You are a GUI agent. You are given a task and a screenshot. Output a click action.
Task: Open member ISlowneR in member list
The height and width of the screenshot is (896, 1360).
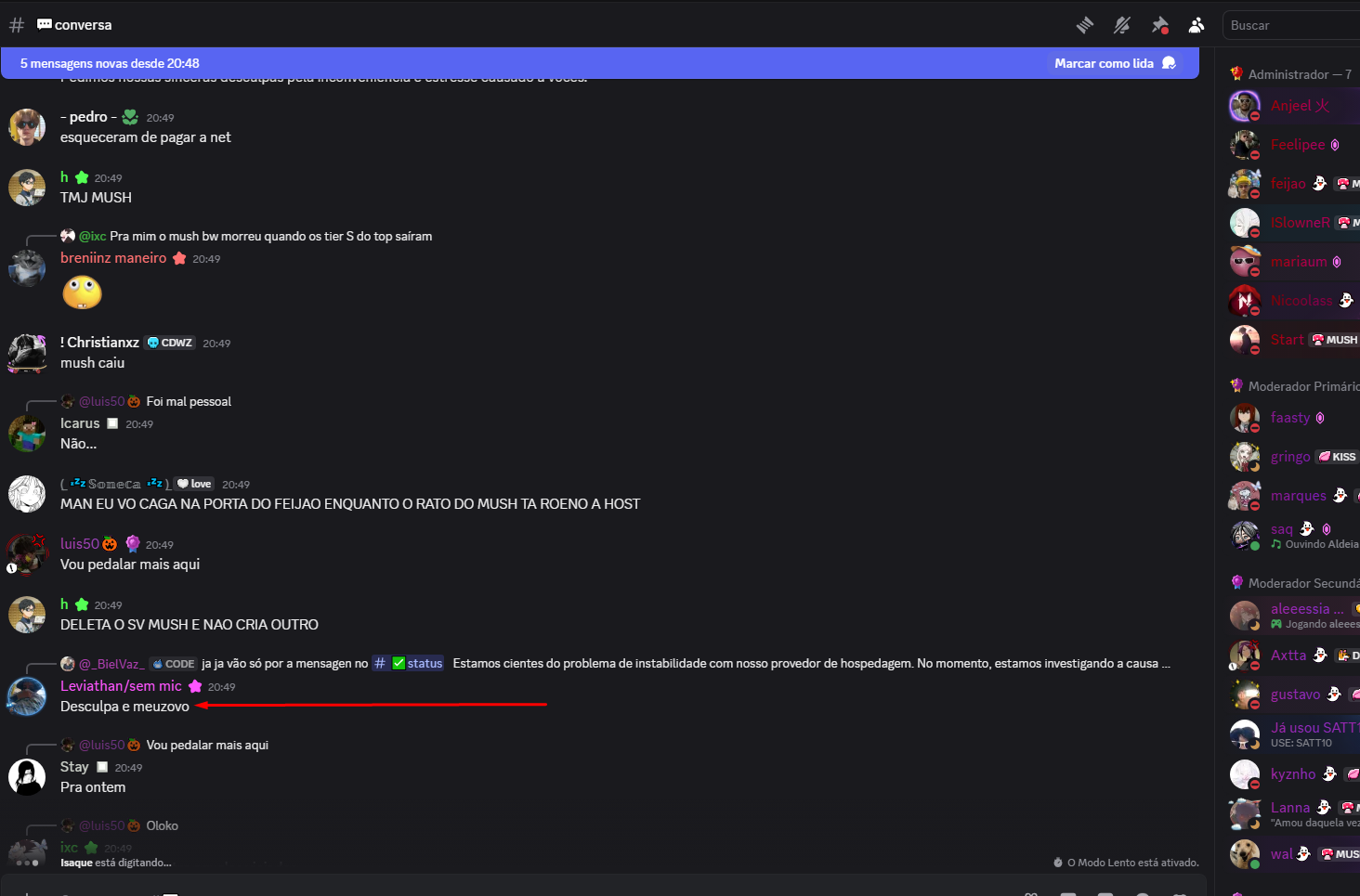click(x=1293, y=223)
